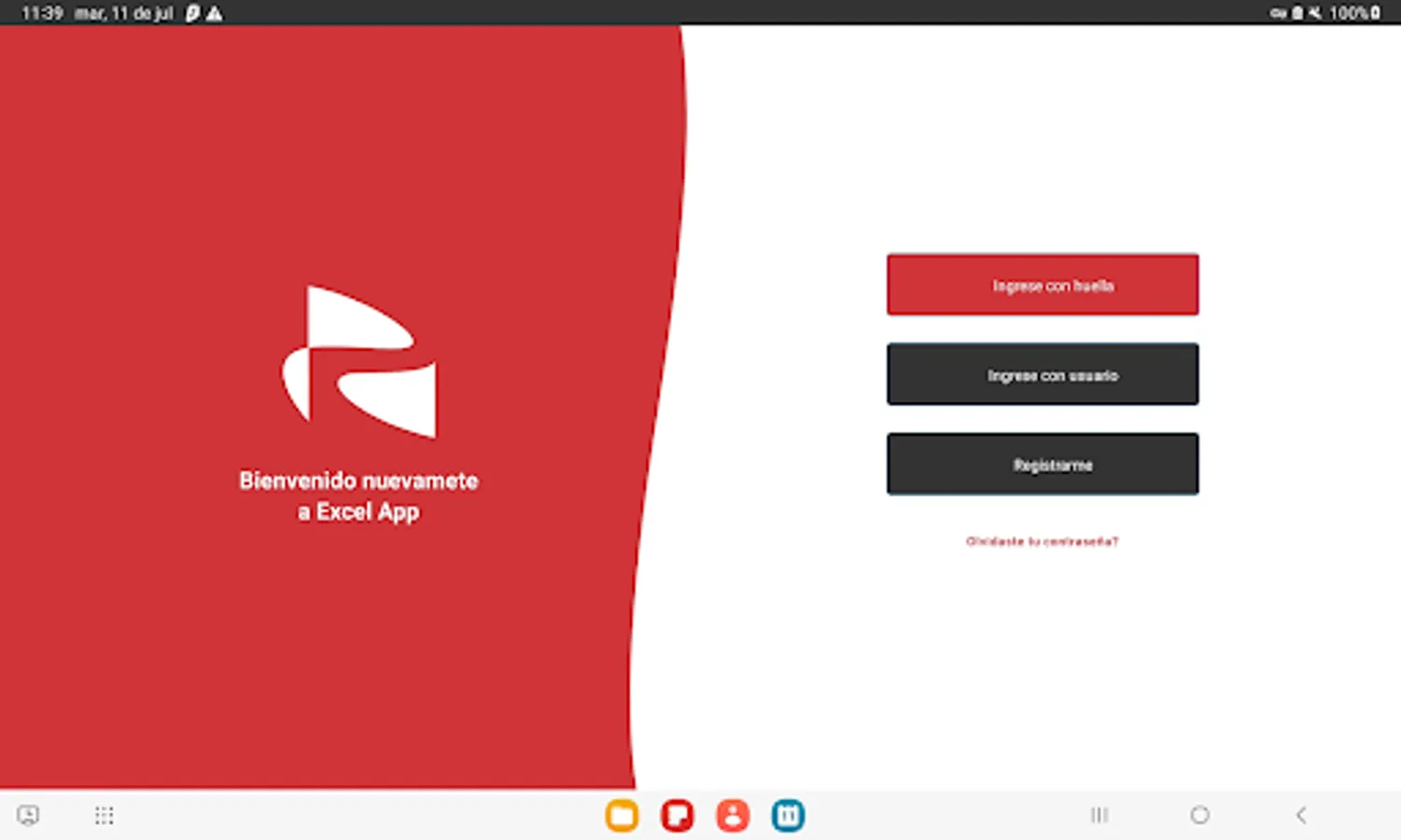1401x840 pixels.
Task: Tap the battery 100% indicator
Action: click(x=1355, y=13)
